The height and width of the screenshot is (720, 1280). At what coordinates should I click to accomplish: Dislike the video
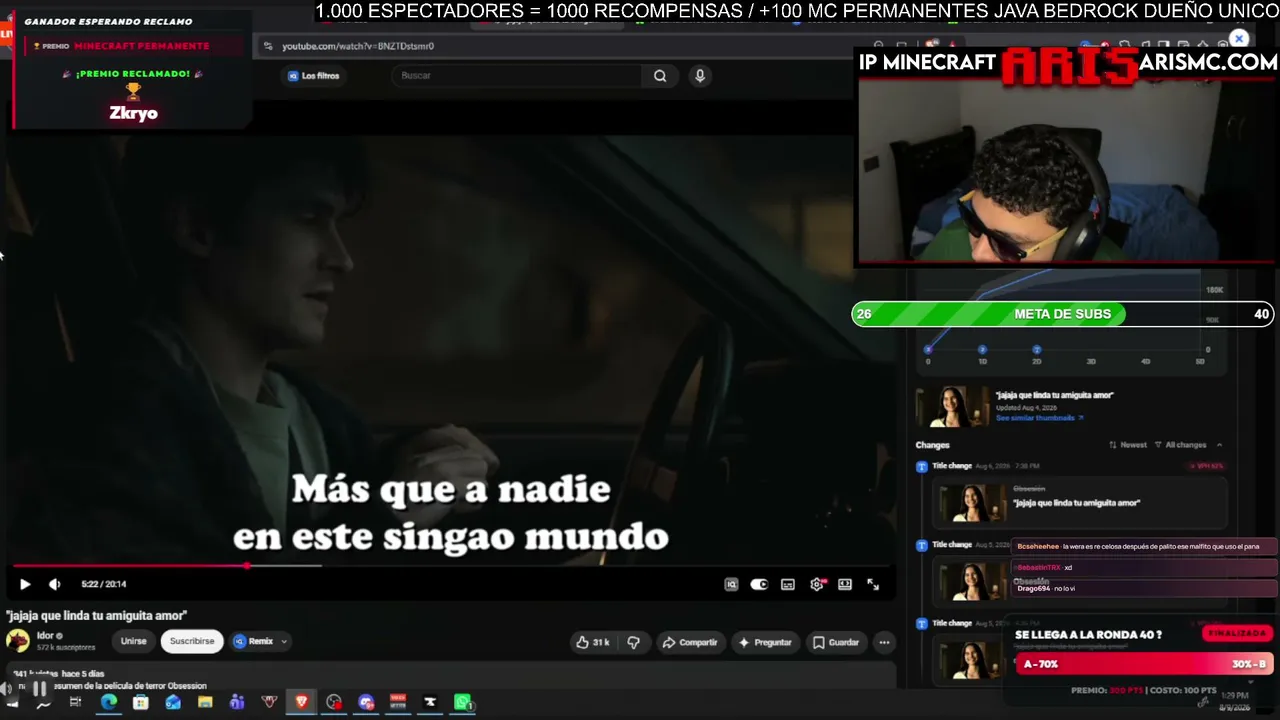[x=633, y=642]
